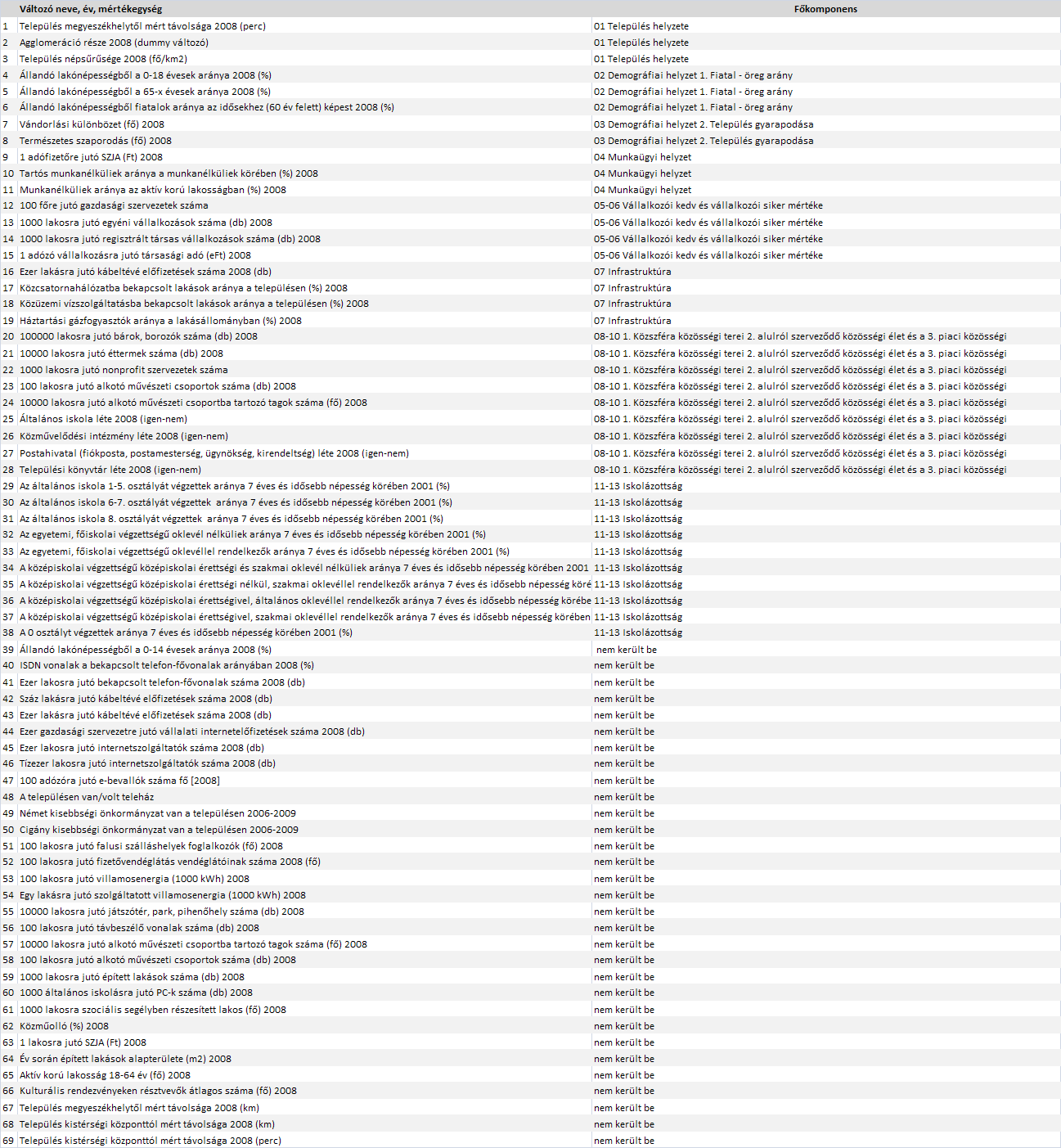The image size is (1061, 1148).
Task: Click 'nem került be' in row 62
Action: coord(624,1026)
